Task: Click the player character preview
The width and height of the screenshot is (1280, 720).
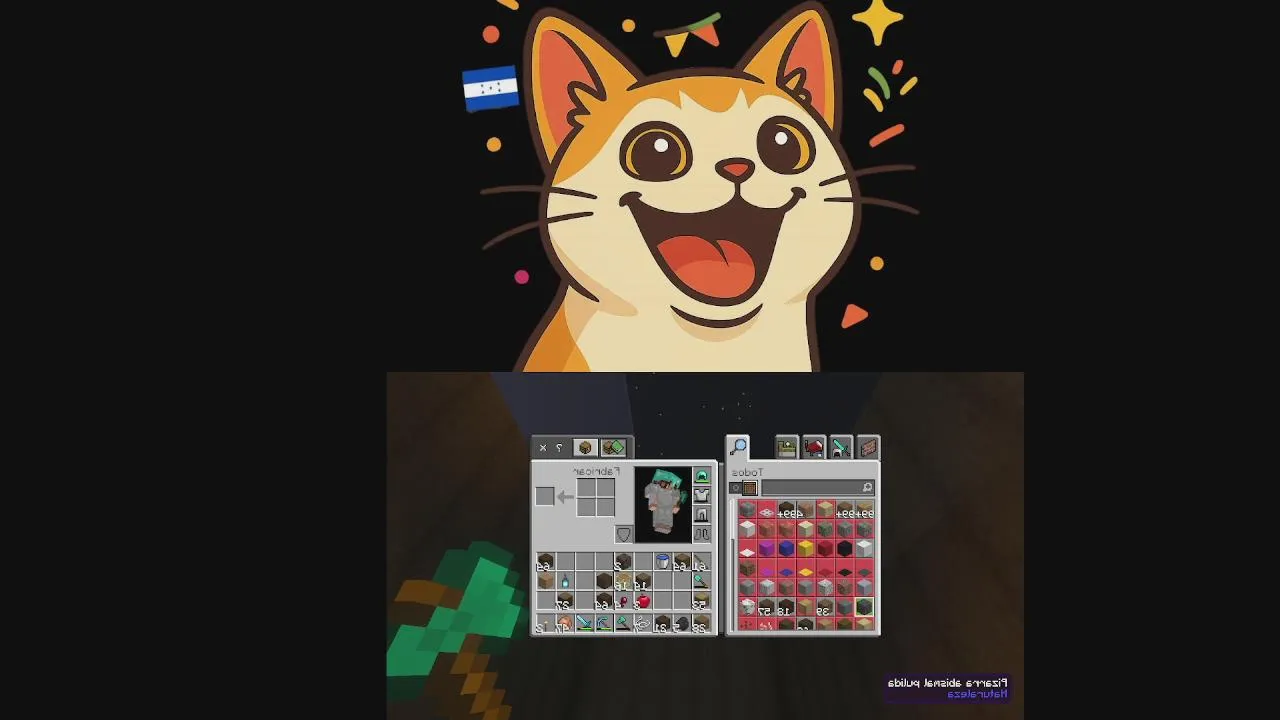Action: 663,505
